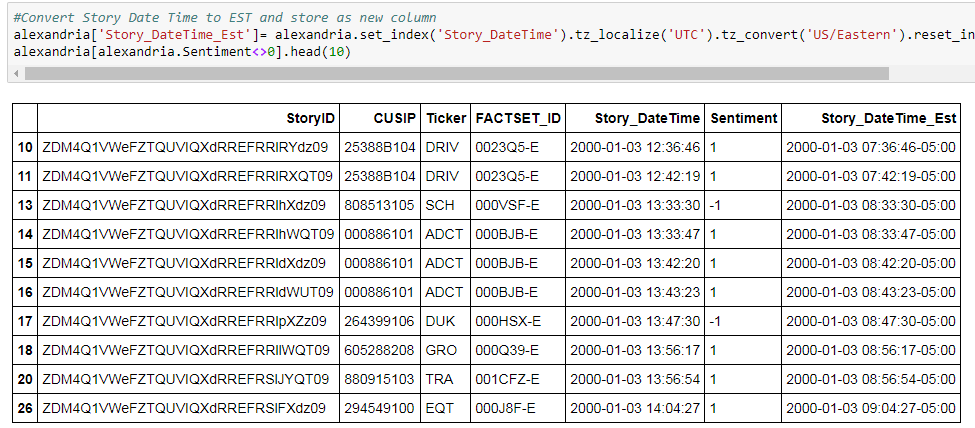Click the Story_DateTime column header
Image resolution: width=975 pixels, height=428 pixels.
click(635, 118)
